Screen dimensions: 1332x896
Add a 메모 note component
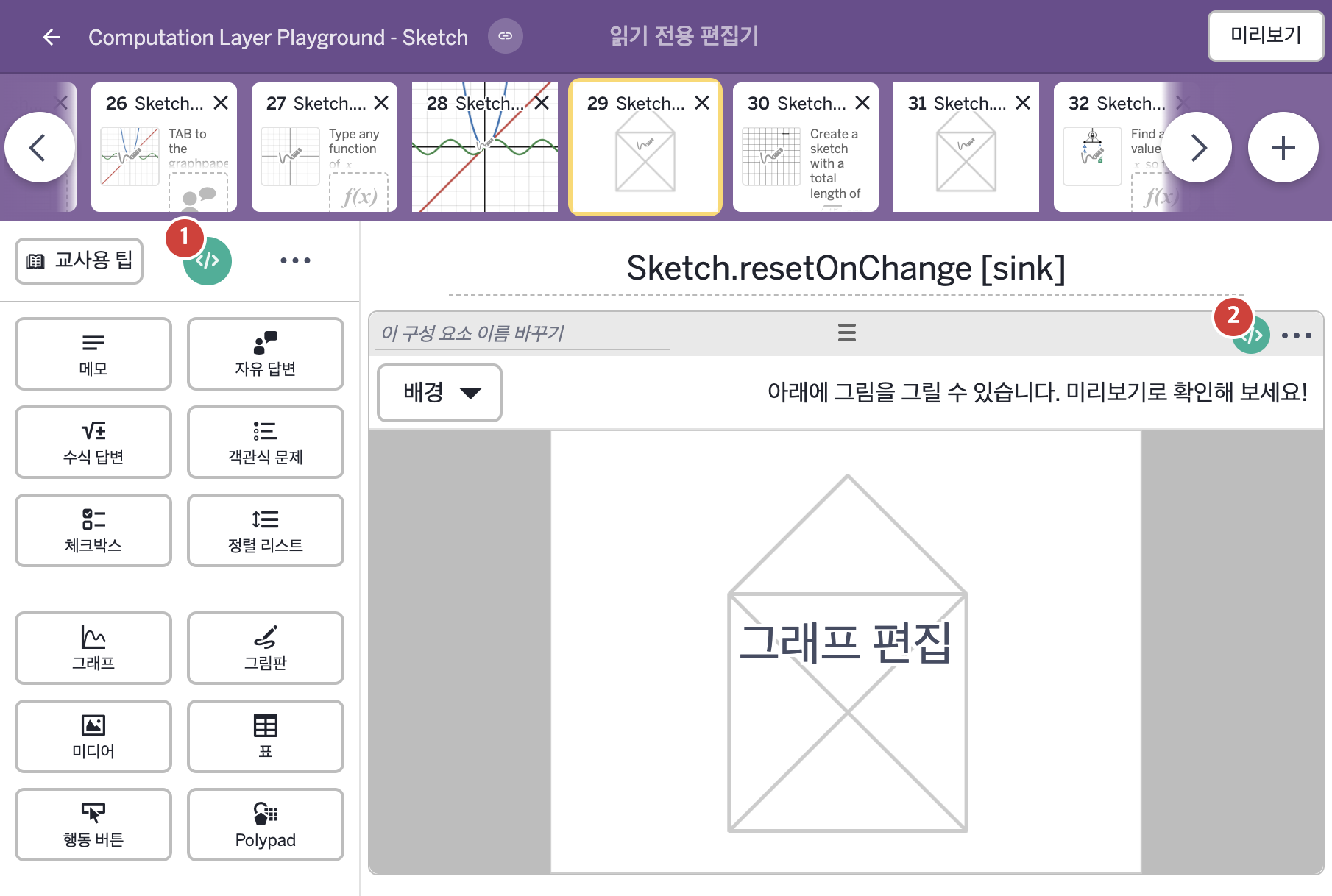coord(93,354)
